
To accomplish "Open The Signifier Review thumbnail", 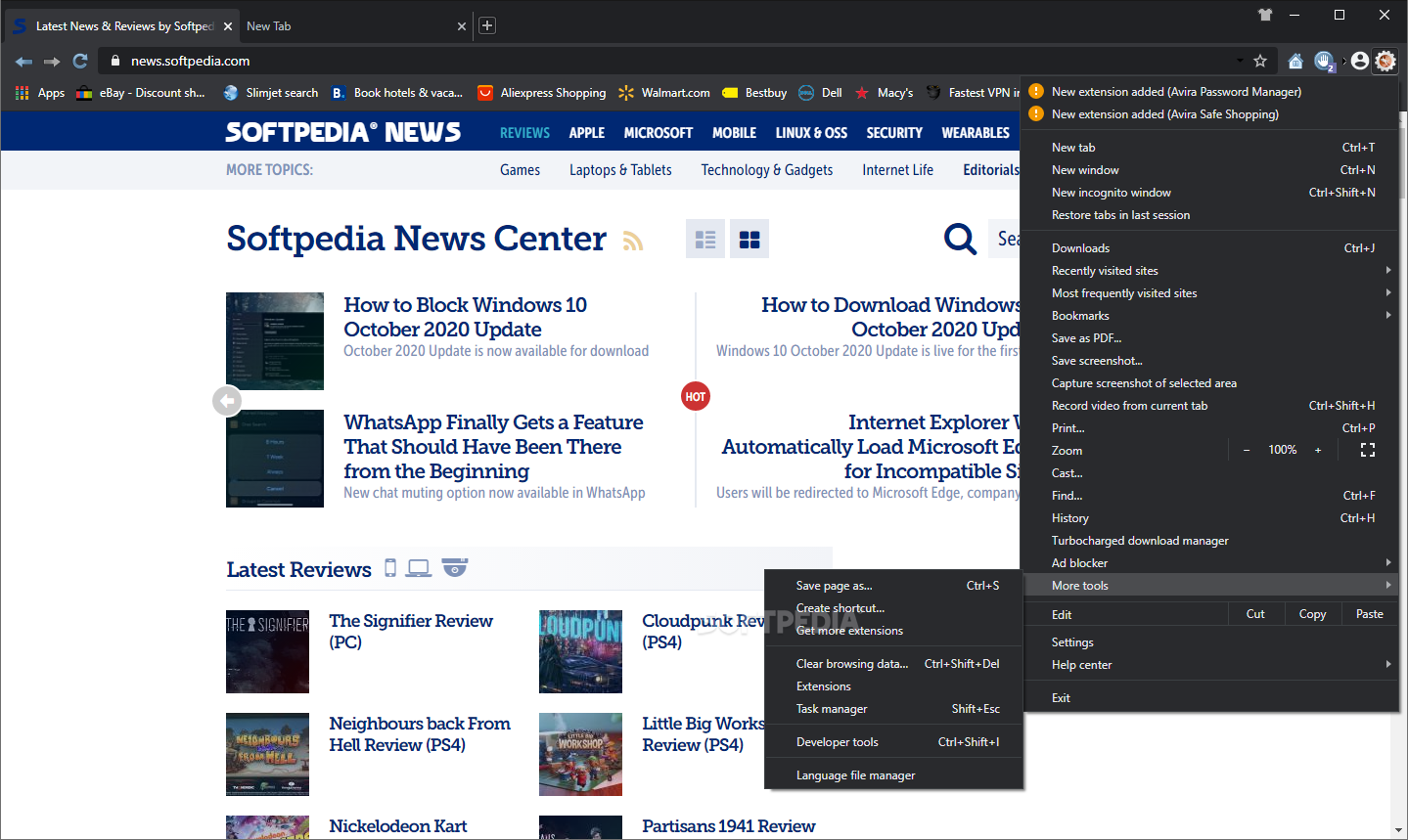I will [x=267, y=651].
